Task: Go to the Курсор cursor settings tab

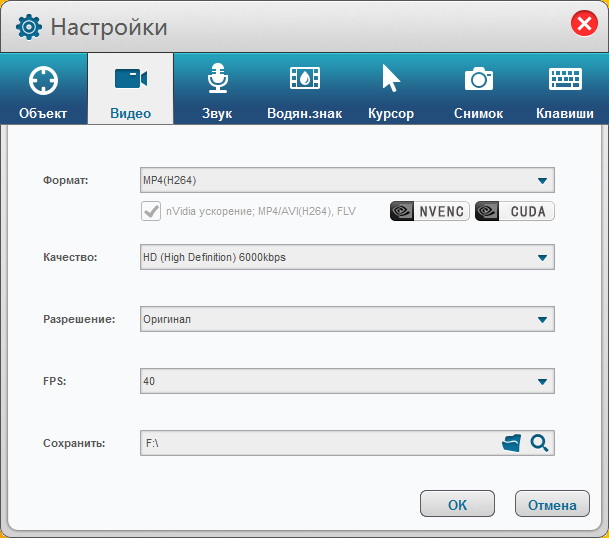Action: click(391, 90)
